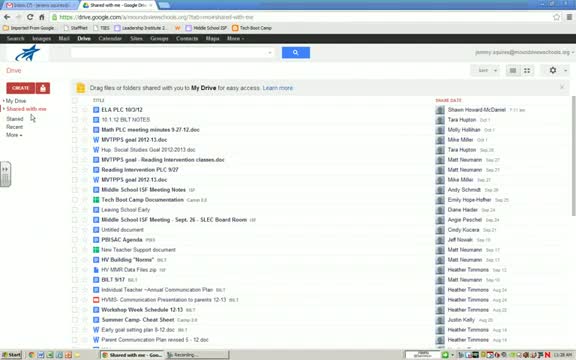Click the zip file icon for HV MMR Data Files
The image size is (576, 360).
96,270
